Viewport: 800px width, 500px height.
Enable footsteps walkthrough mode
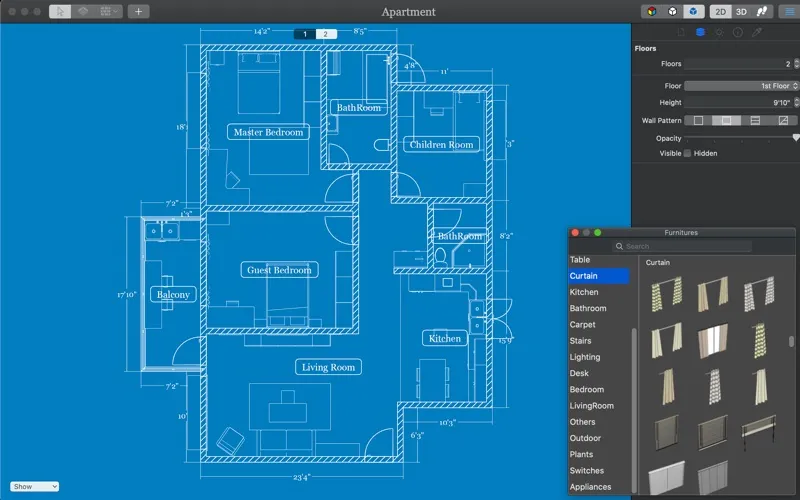[762, 11]
